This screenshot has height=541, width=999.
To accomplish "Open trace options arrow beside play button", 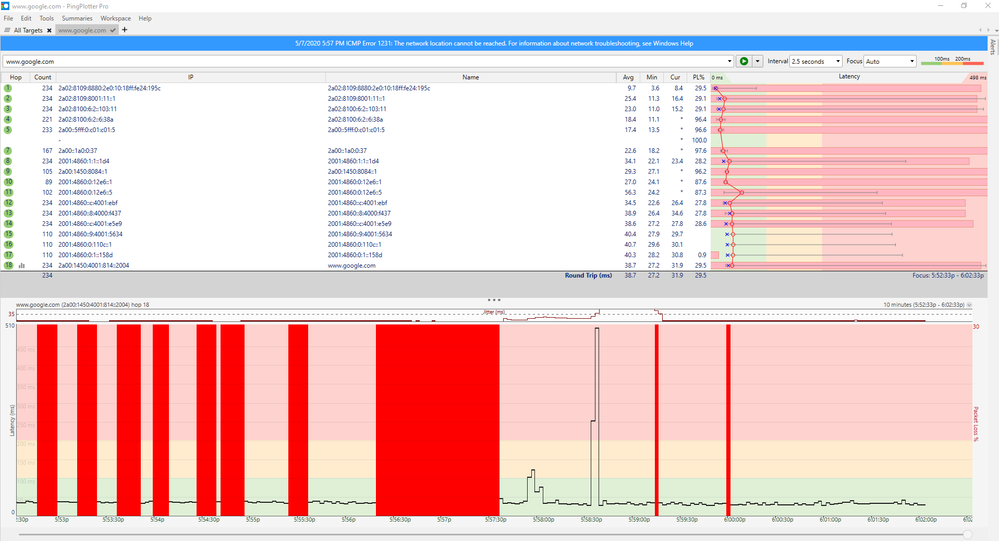I will coord(757,61).
